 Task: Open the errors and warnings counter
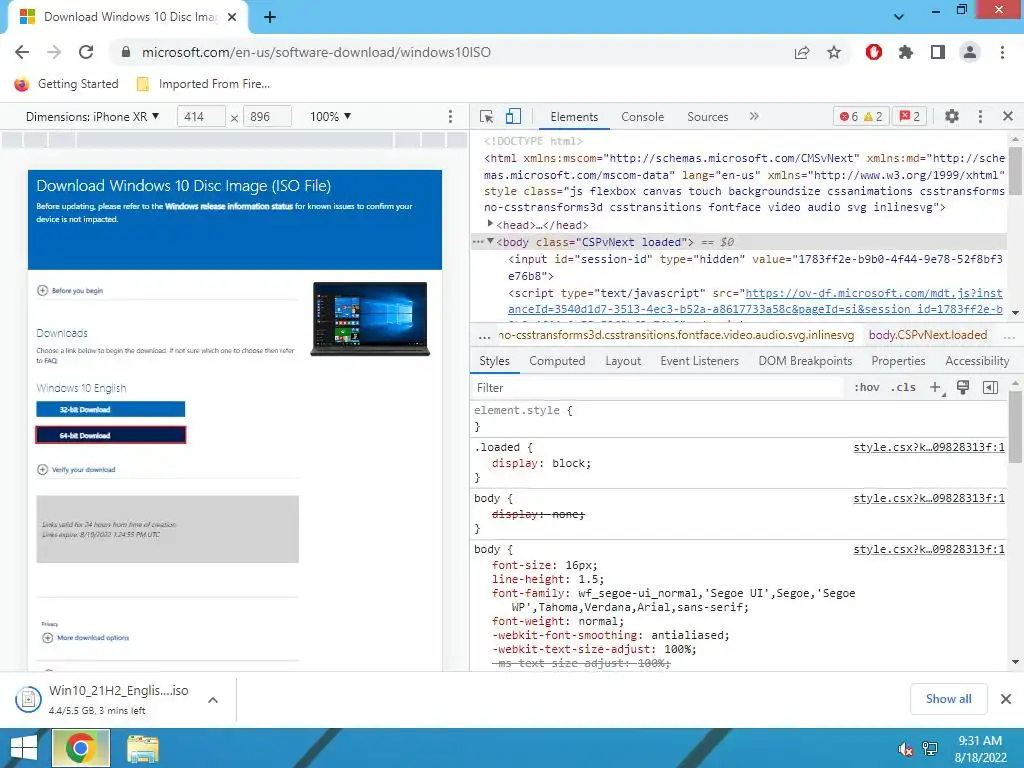(861, 116)
